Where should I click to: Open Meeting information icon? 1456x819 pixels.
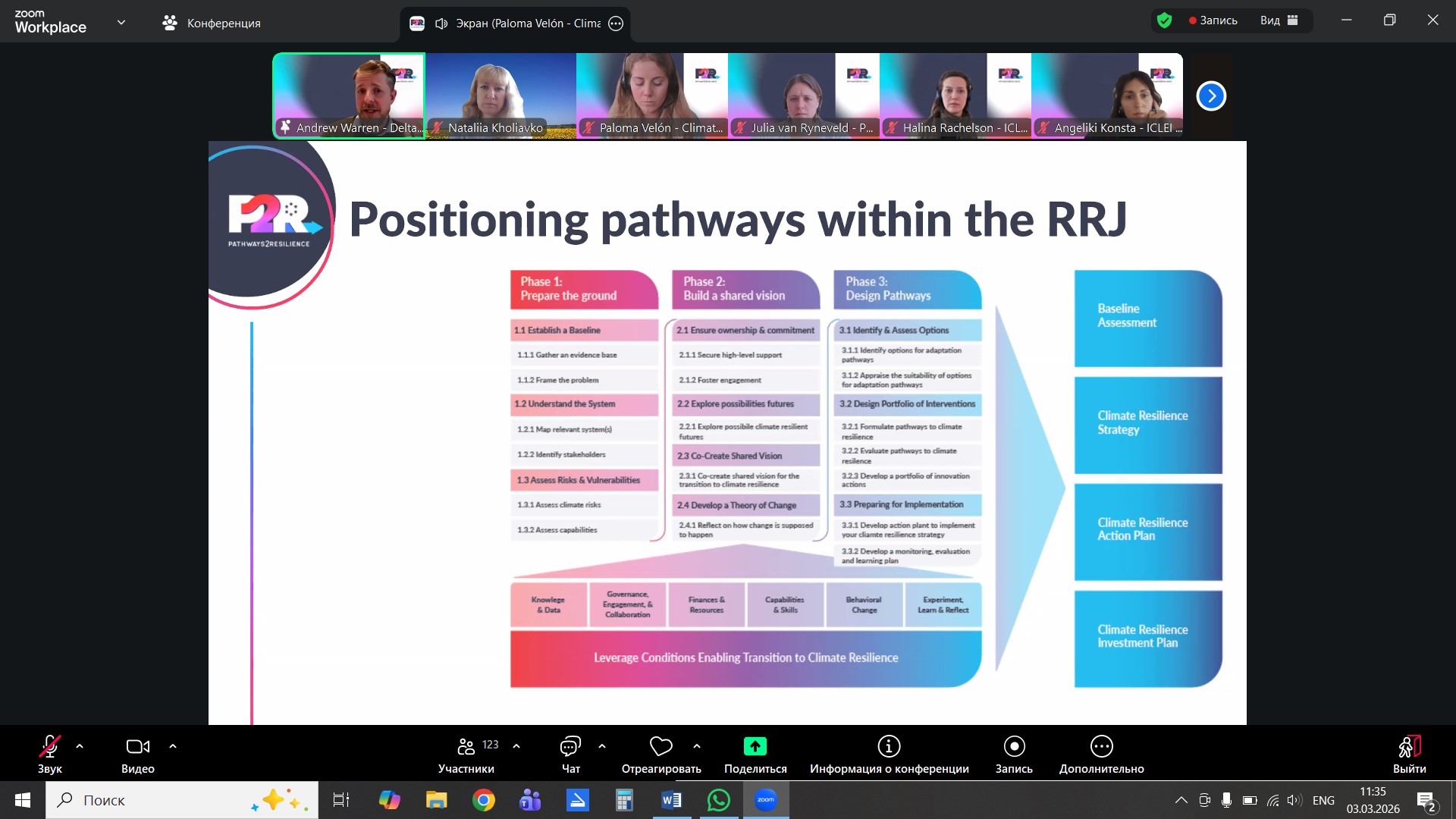tap(889, 747)
